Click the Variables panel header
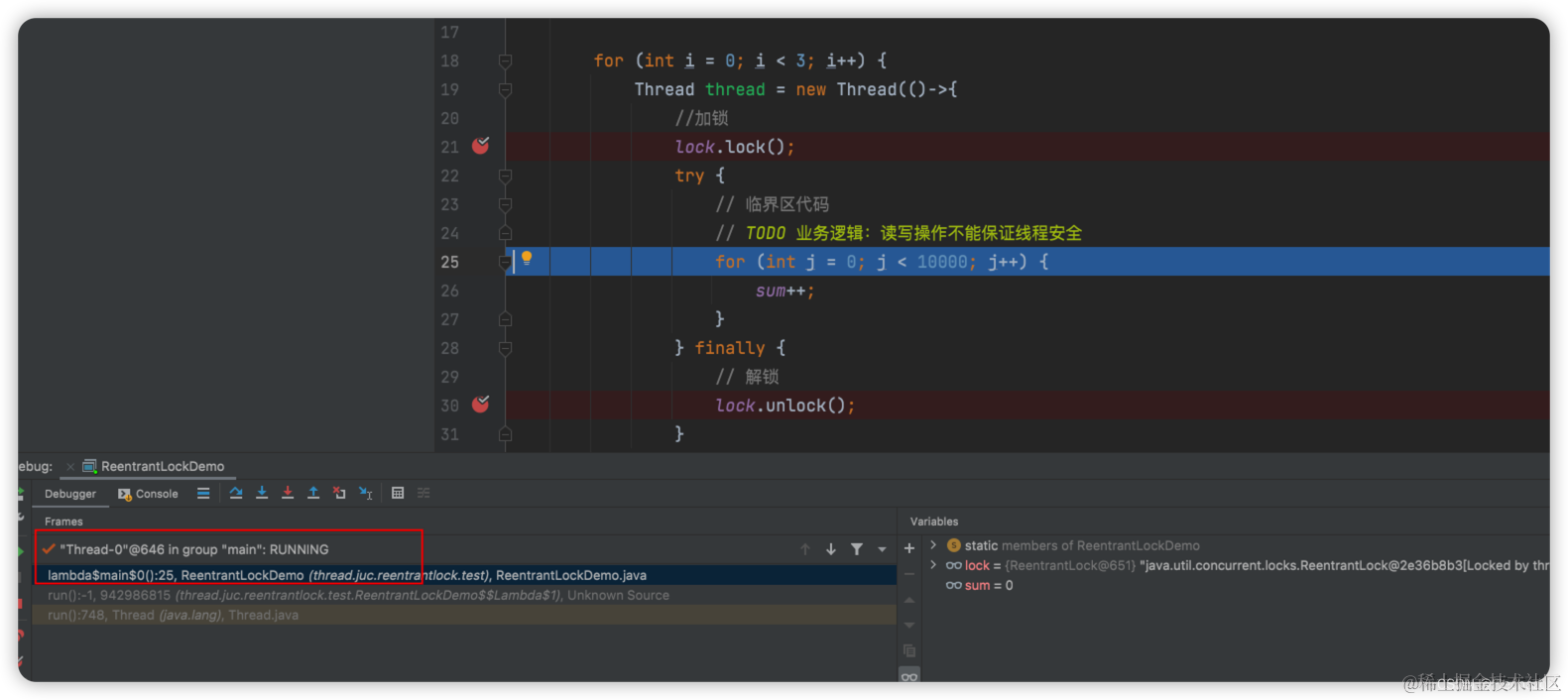Viewport: 1568px width, 700px height. pos(934,522)
